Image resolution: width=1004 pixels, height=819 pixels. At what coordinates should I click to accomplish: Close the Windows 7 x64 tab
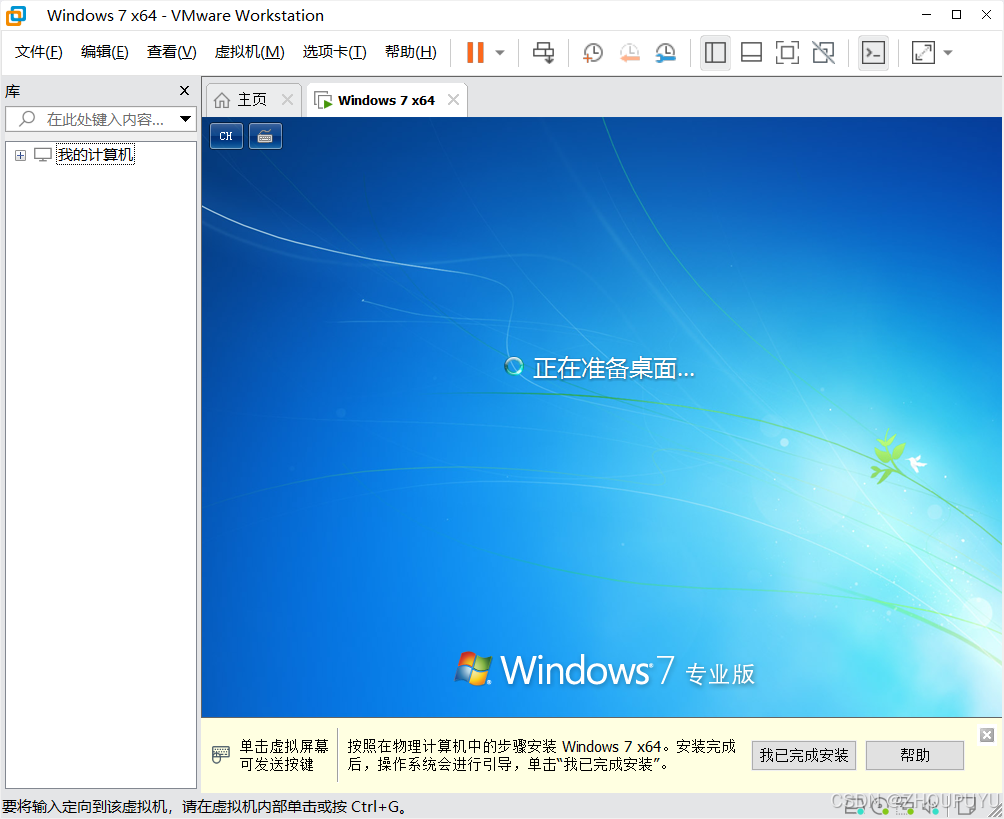(x=453, y=100)
